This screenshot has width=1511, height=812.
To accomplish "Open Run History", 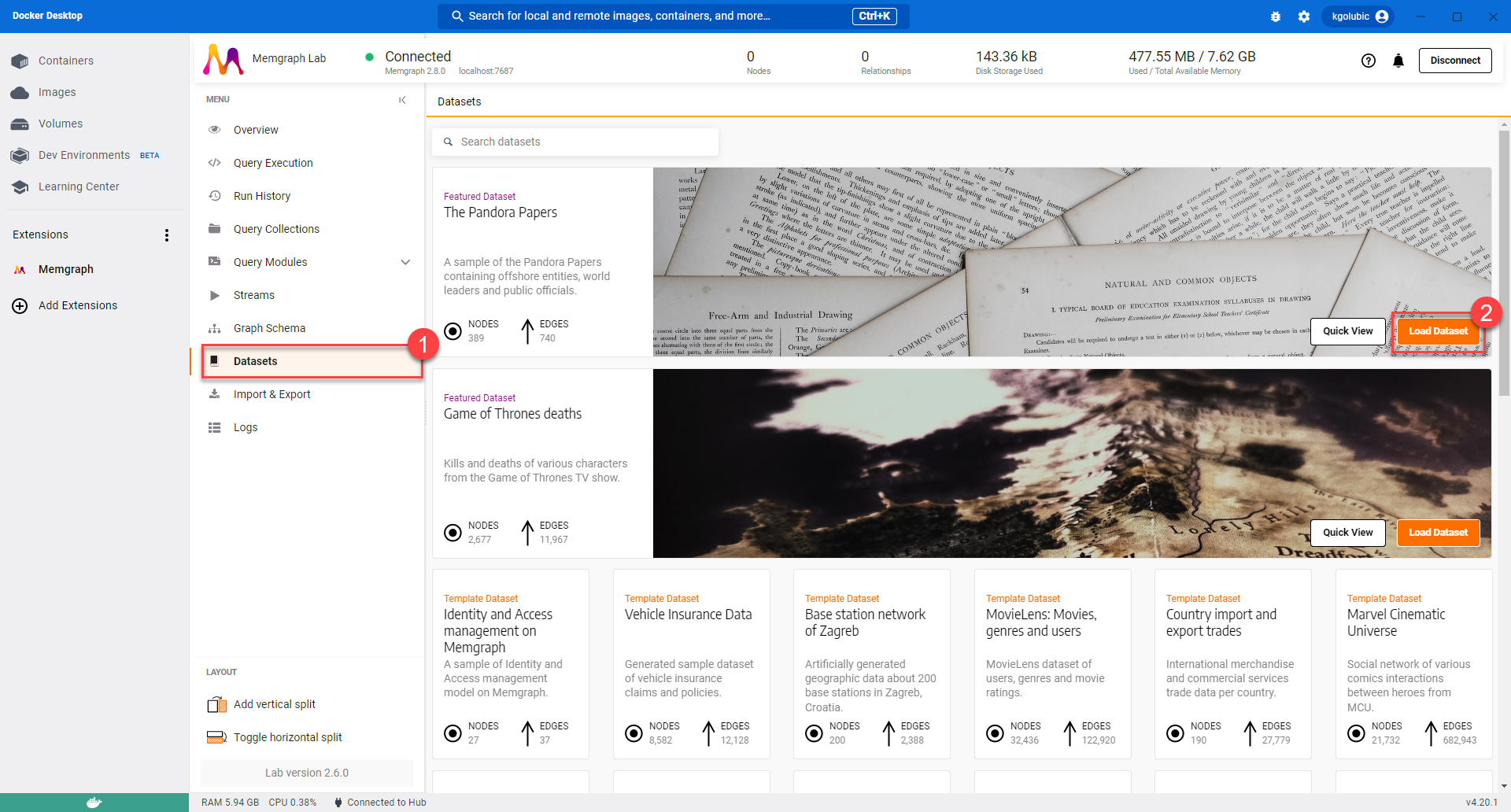I will [260, 196].
